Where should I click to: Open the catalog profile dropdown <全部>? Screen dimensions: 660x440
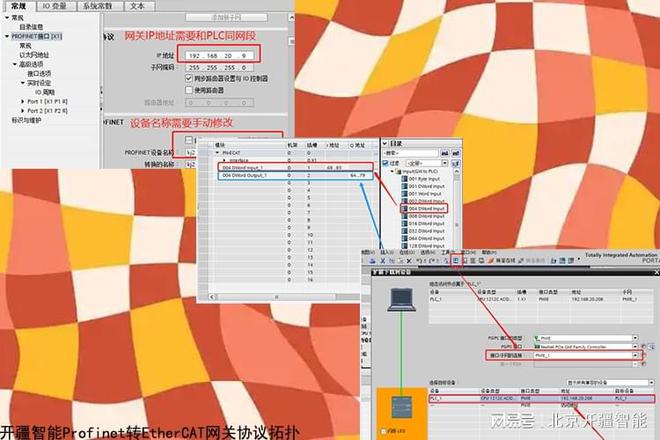(444, 163)
